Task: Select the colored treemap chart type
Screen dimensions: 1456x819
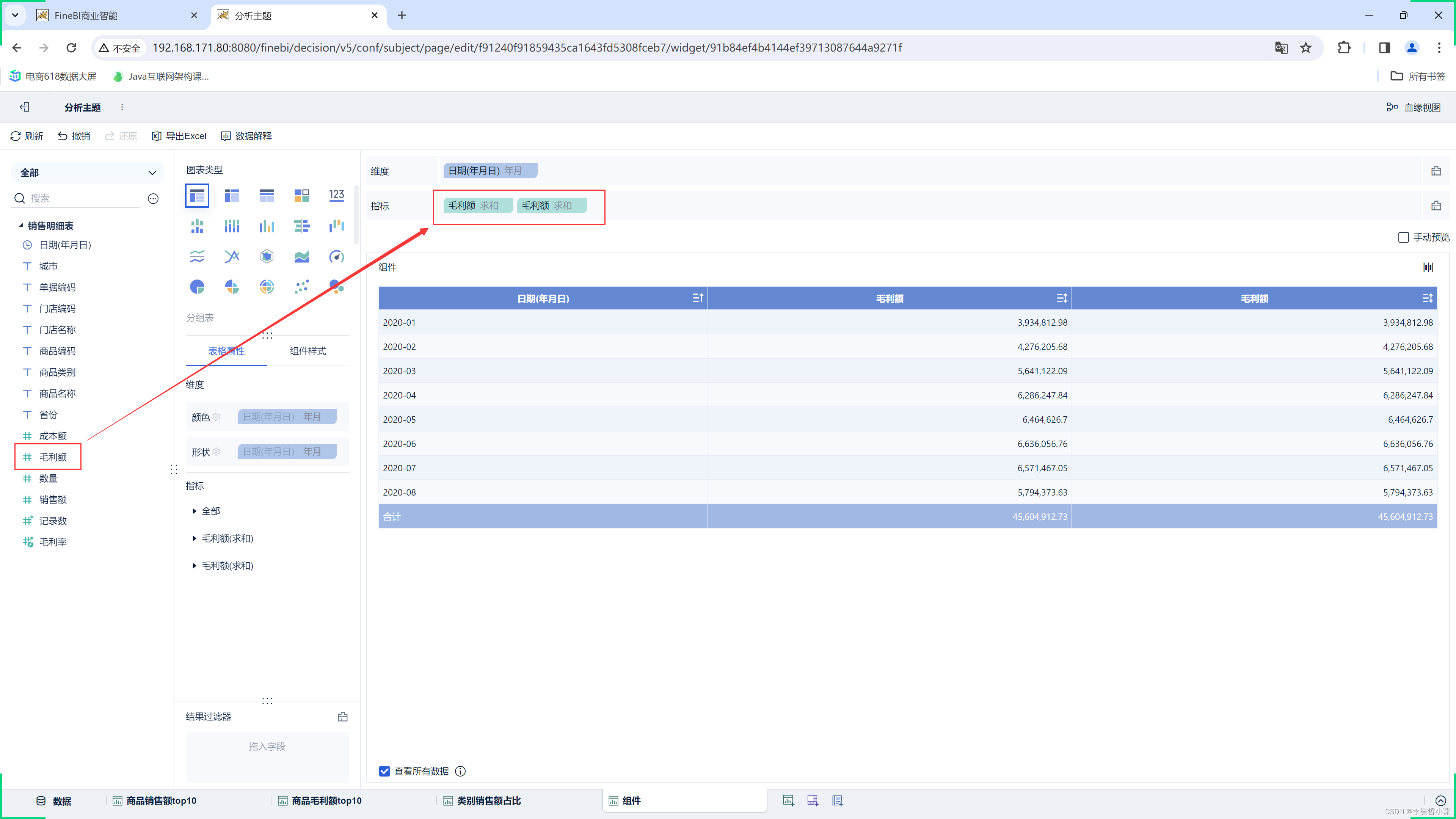Action: [x=302, y=196]
